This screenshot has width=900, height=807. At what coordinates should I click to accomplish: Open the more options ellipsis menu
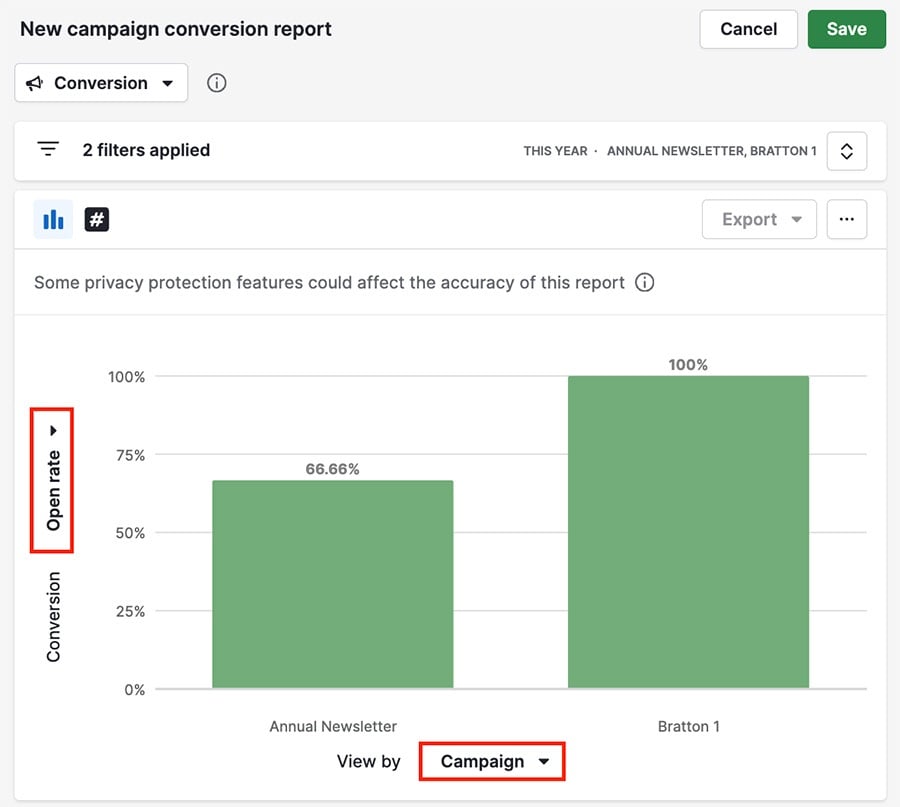click(846, 219)
